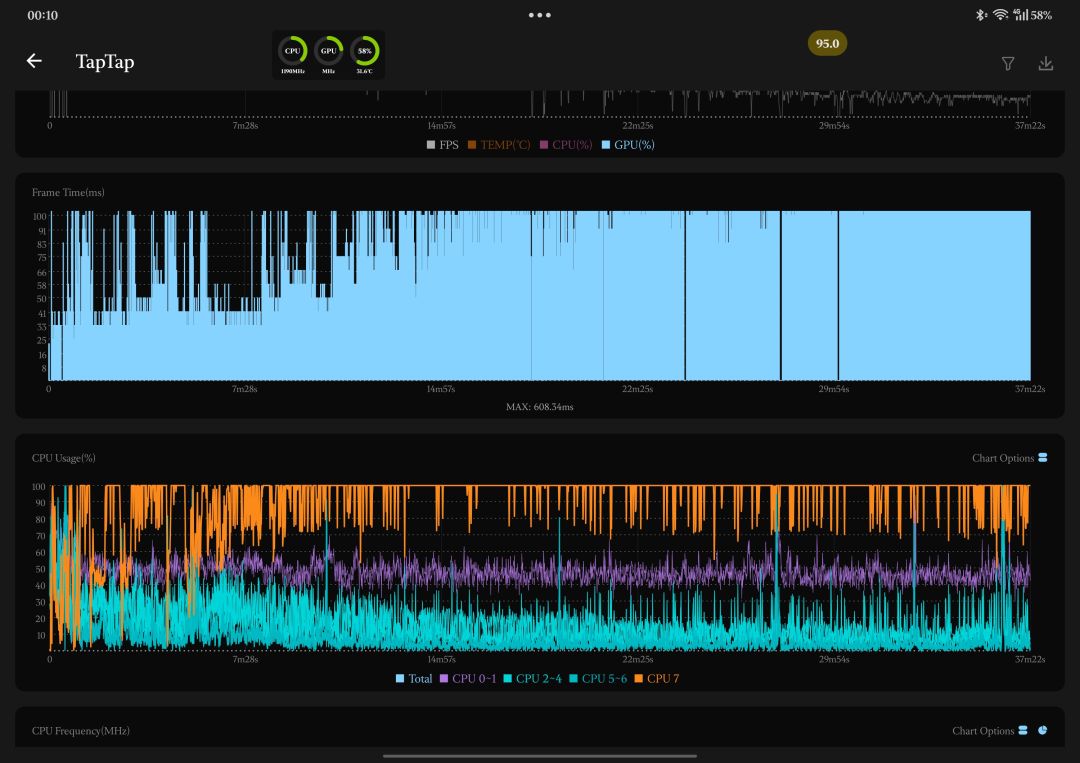Toggle CPU 0~1 series in legend

click(468, 679)
